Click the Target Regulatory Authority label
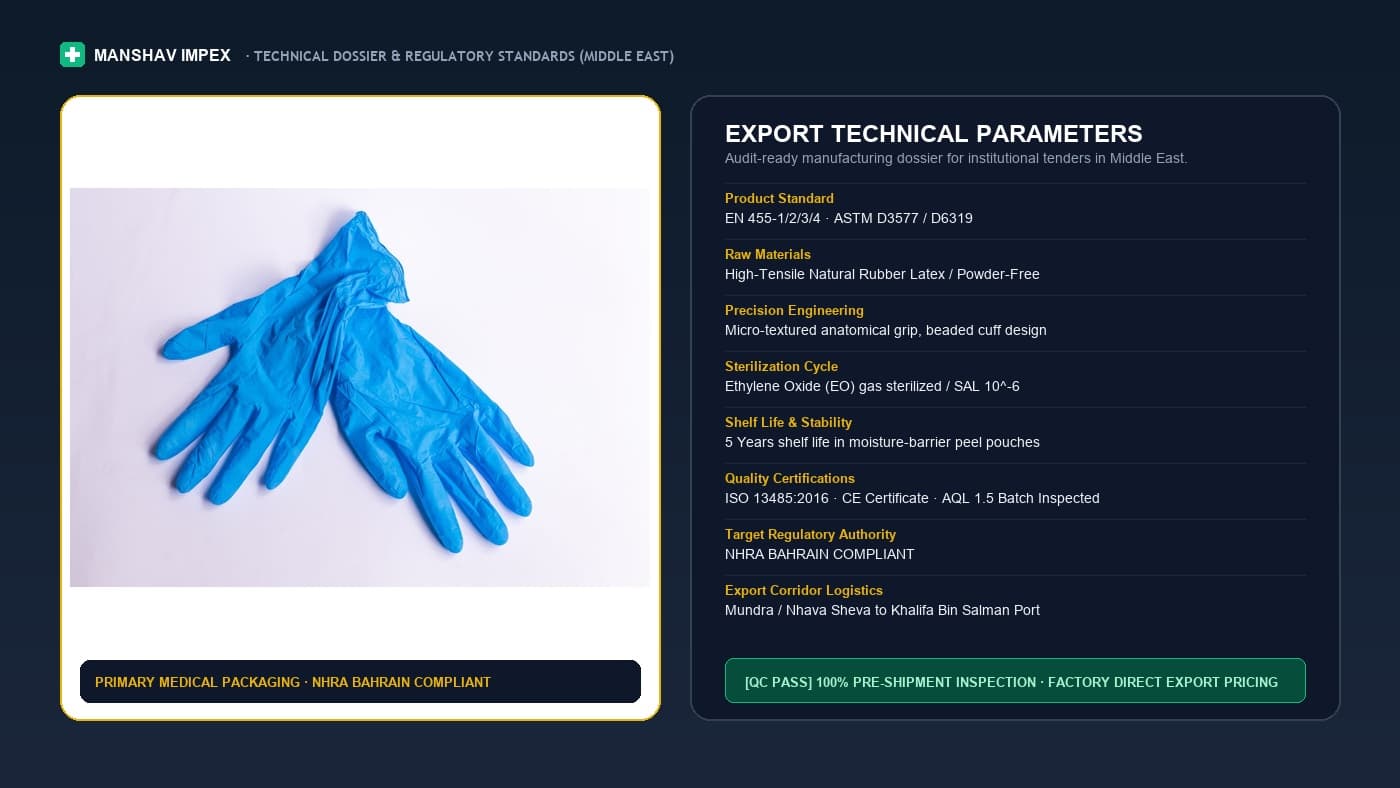This screenshot has width=1400, height=788. tap(810, 534)
